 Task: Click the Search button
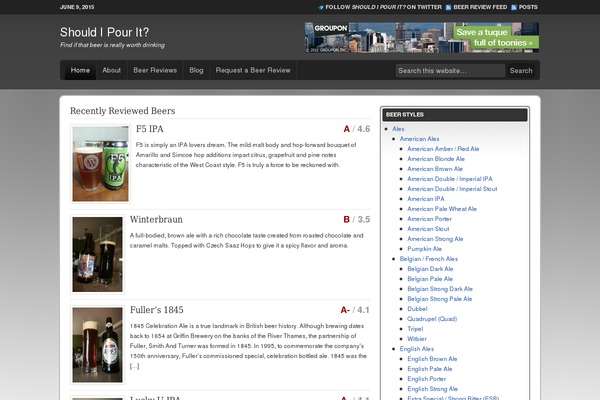[x=521, y=70]
